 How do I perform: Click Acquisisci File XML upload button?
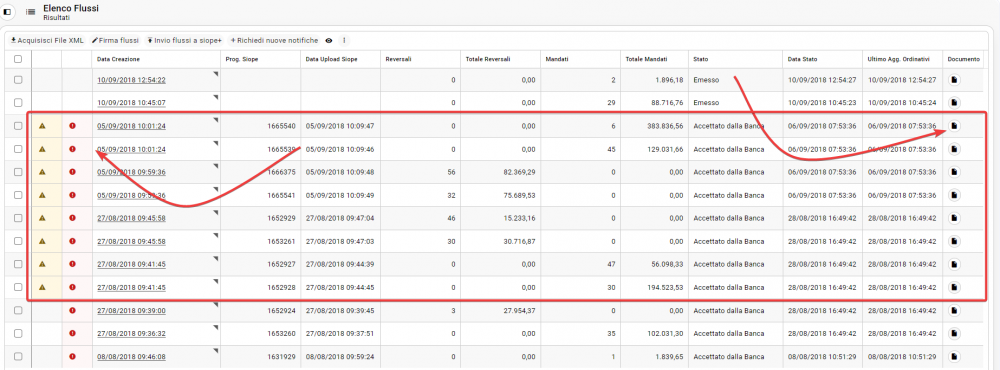click(48, 40)
